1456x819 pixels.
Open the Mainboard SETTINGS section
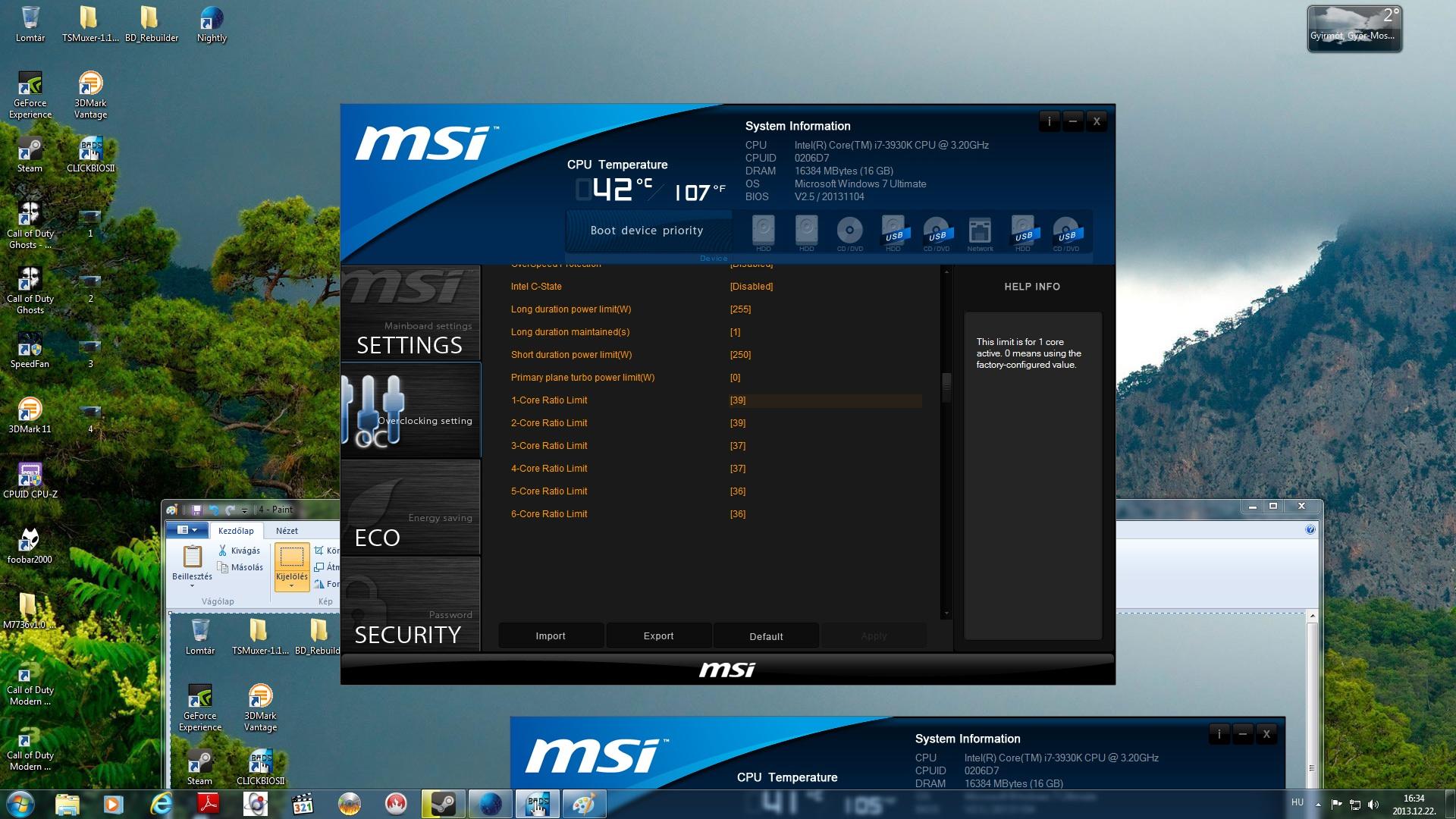tap(410, 313)
